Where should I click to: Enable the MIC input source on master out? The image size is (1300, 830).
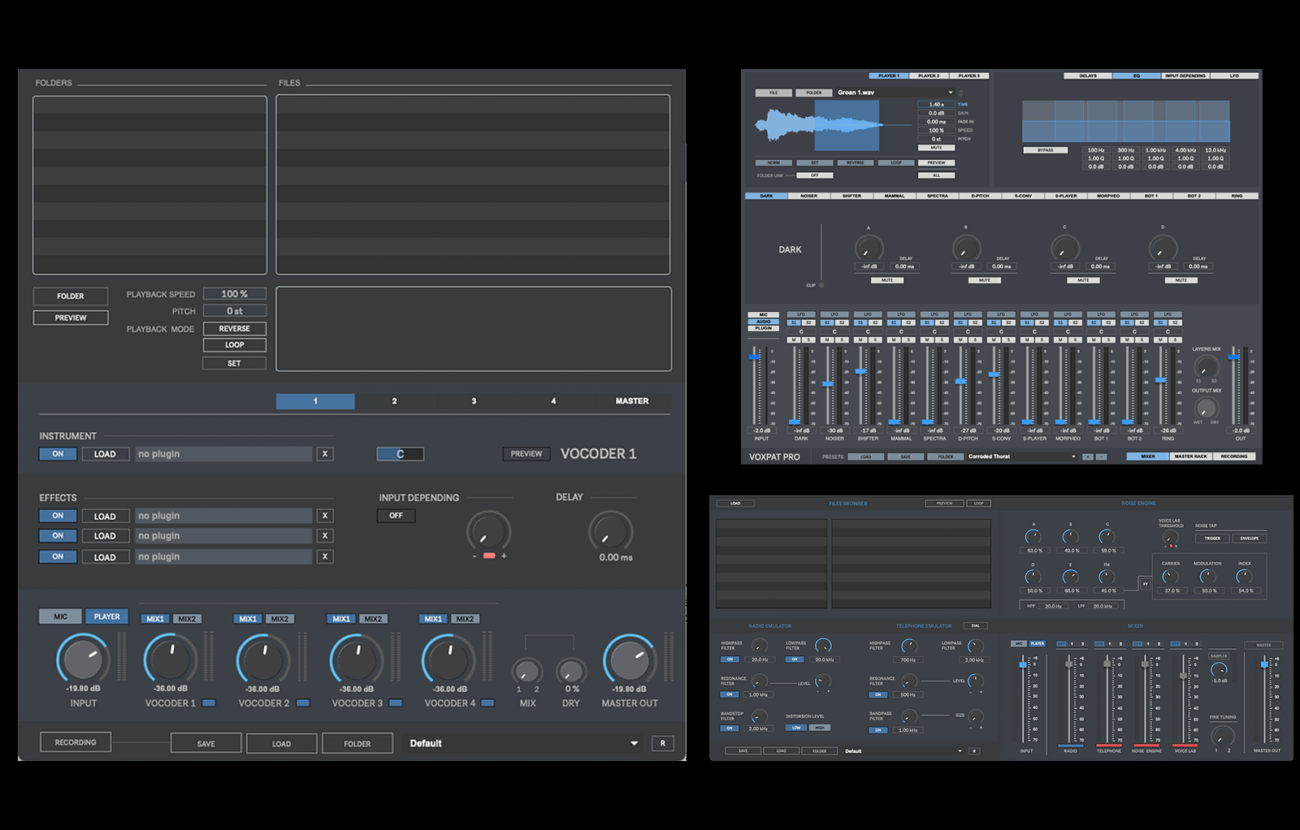tap(60, 616)
